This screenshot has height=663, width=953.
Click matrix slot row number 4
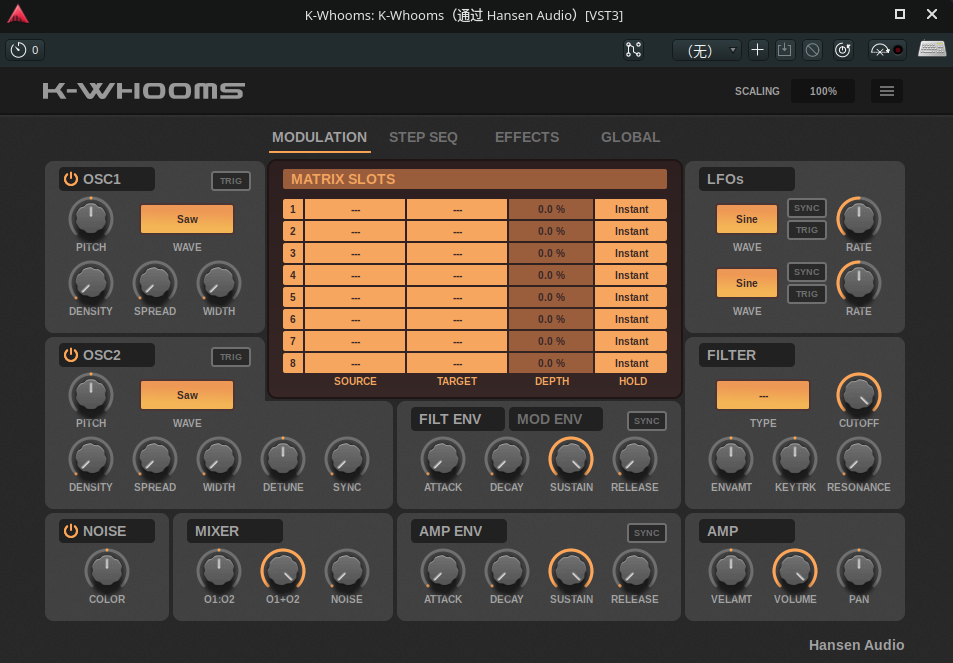click(293, 275)
